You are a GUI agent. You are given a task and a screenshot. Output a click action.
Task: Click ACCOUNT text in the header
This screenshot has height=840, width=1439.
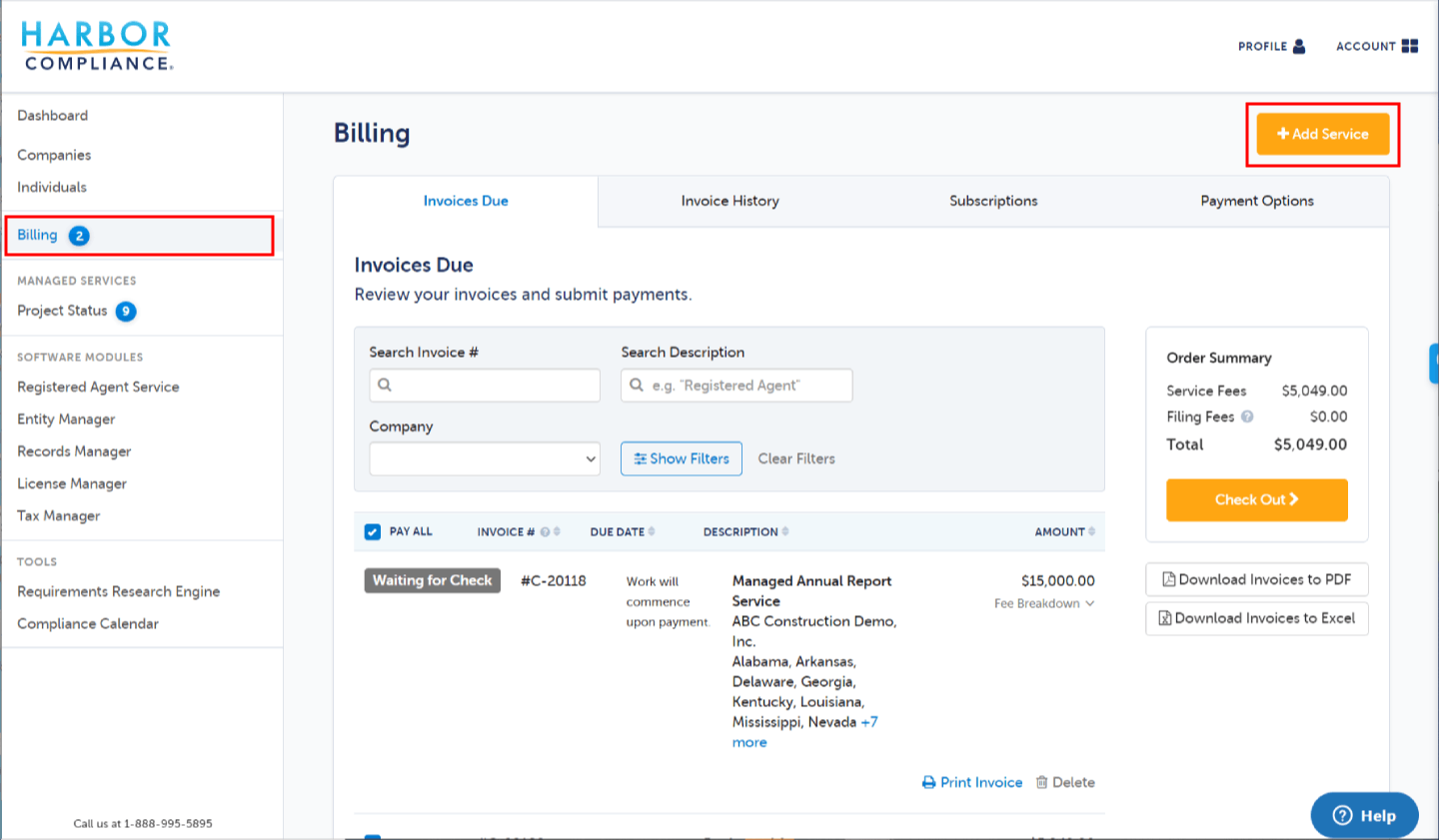click(1366, 47)
